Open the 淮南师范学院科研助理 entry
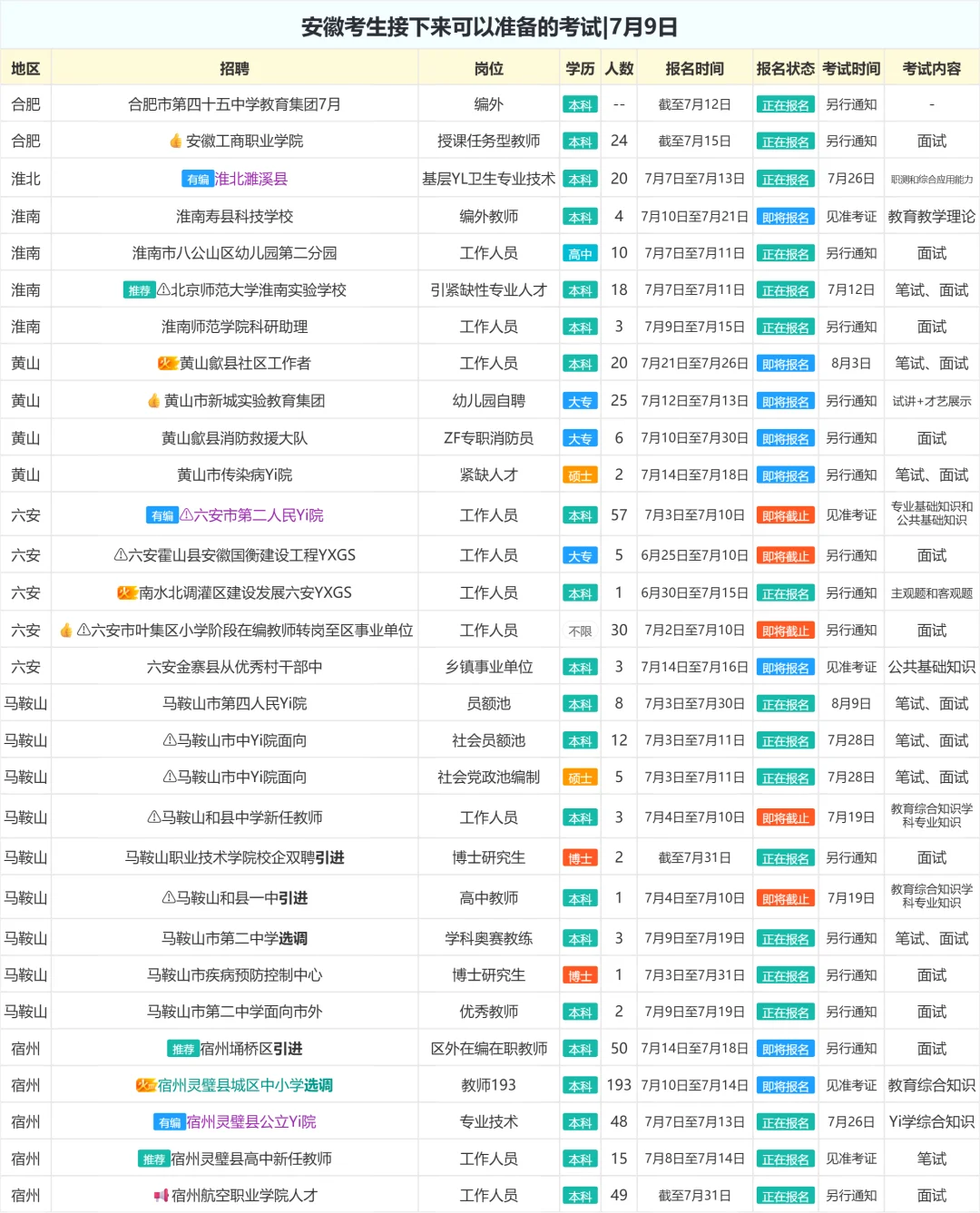The image size is (980, 1213). tap(234, 327)
